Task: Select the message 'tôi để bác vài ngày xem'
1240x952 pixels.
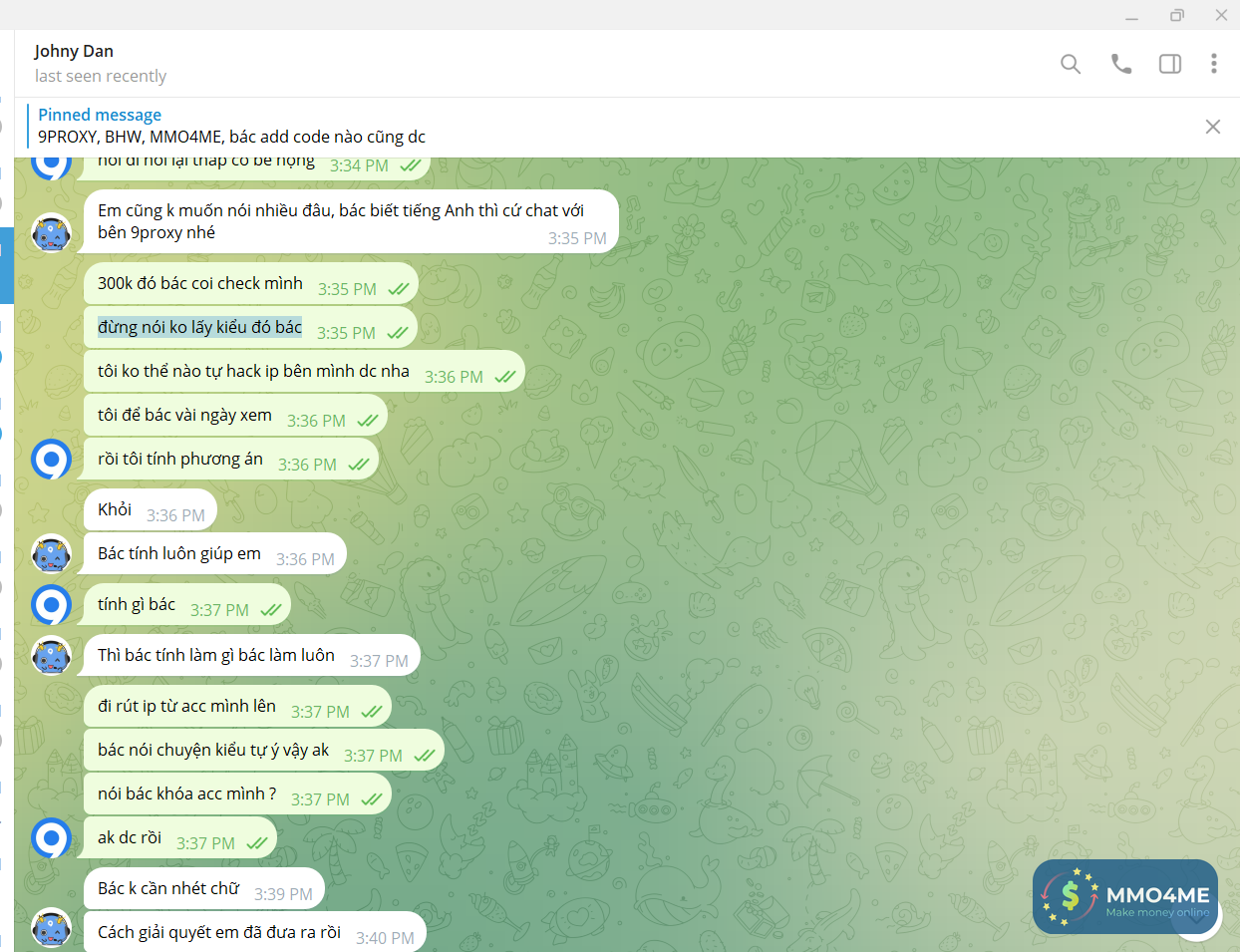Action: tap(236, 416)
